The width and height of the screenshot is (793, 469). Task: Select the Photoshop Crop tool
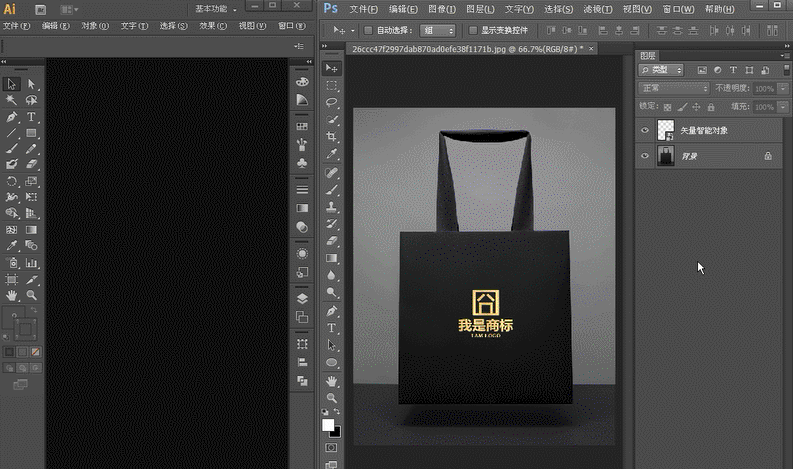pos(331,137)
